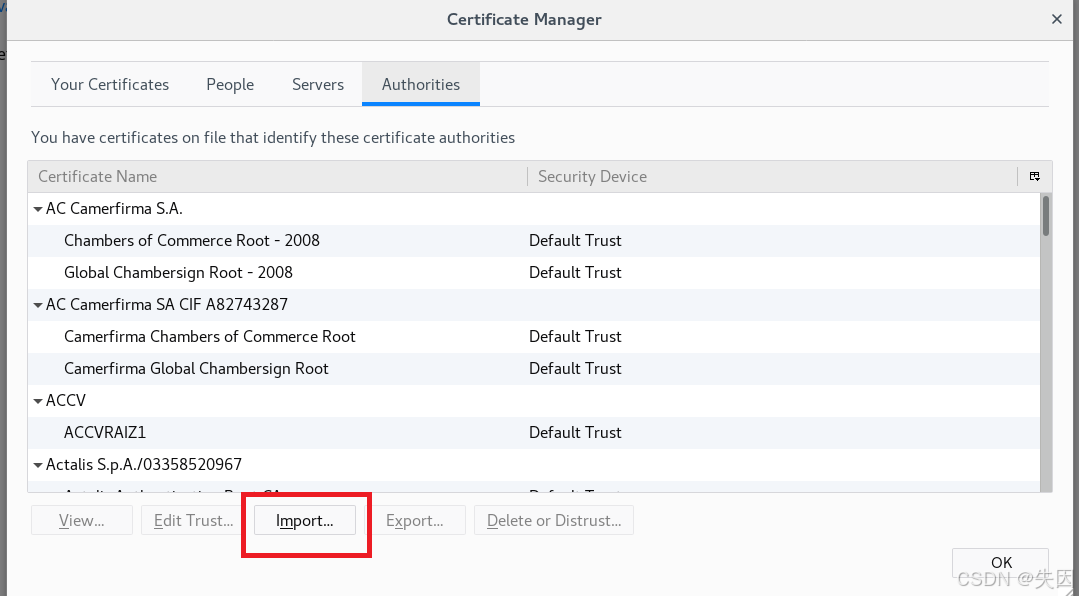Viewport: 1079px width, 596px height.
Task: Click Default Trust for Camerfirma Chambers of Commerce Root
Action: point(575,337)
